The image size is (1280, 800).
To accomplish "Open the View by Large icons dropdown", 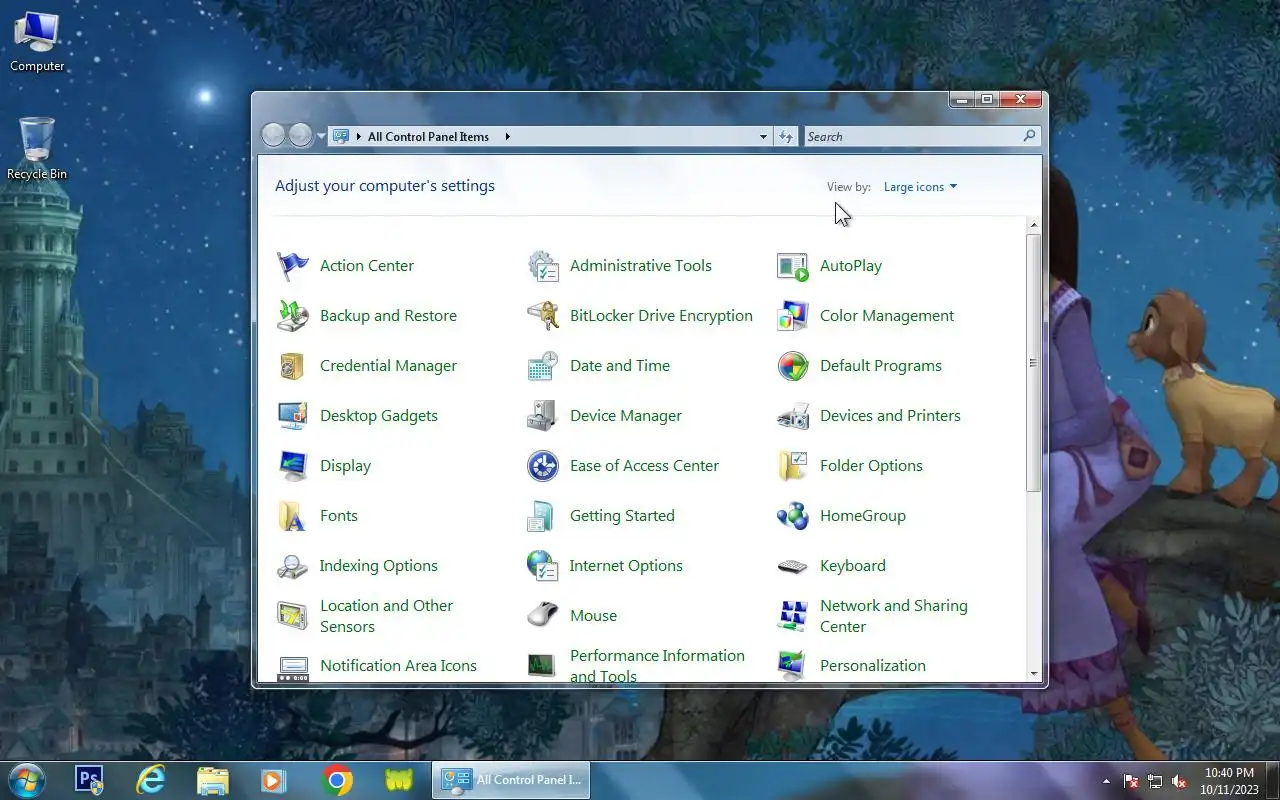I will [920, 187].
